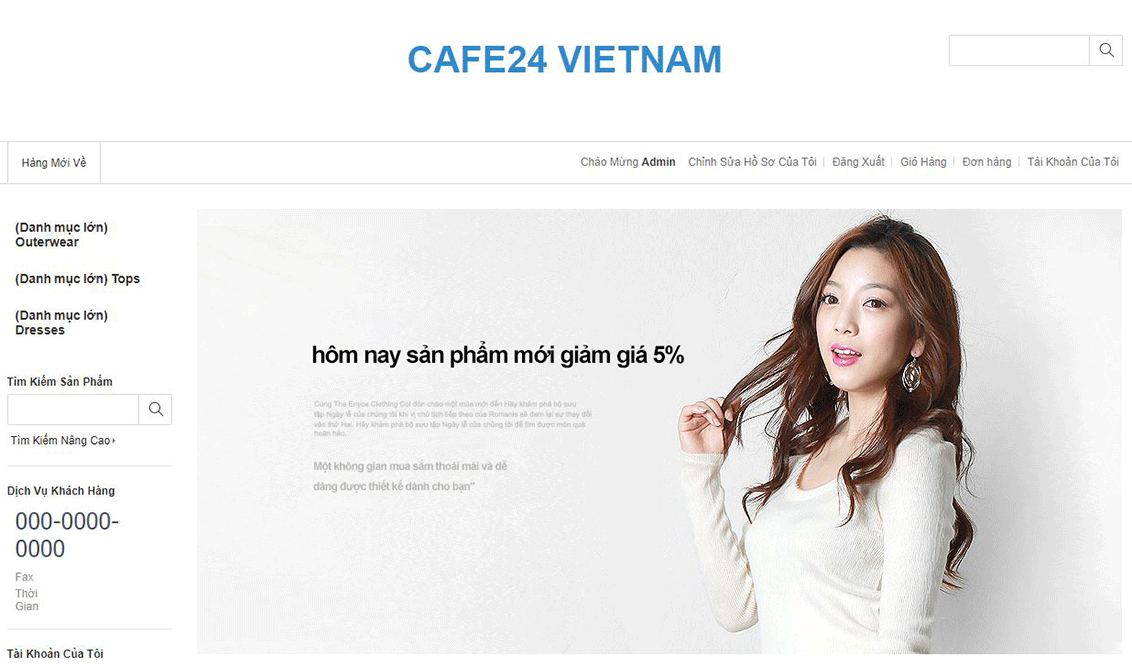Open Tài Khoản Của Tôi in top navigation
Screen dimensions: 1132x667
coord(1073,162)
